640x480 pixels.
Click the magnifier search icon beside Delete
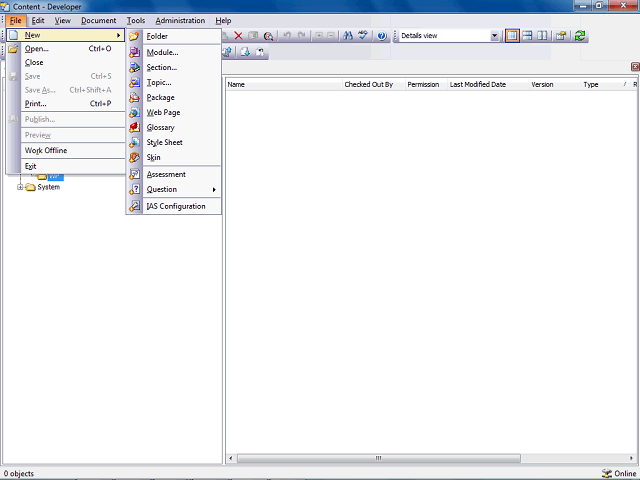tap(268, 36)
